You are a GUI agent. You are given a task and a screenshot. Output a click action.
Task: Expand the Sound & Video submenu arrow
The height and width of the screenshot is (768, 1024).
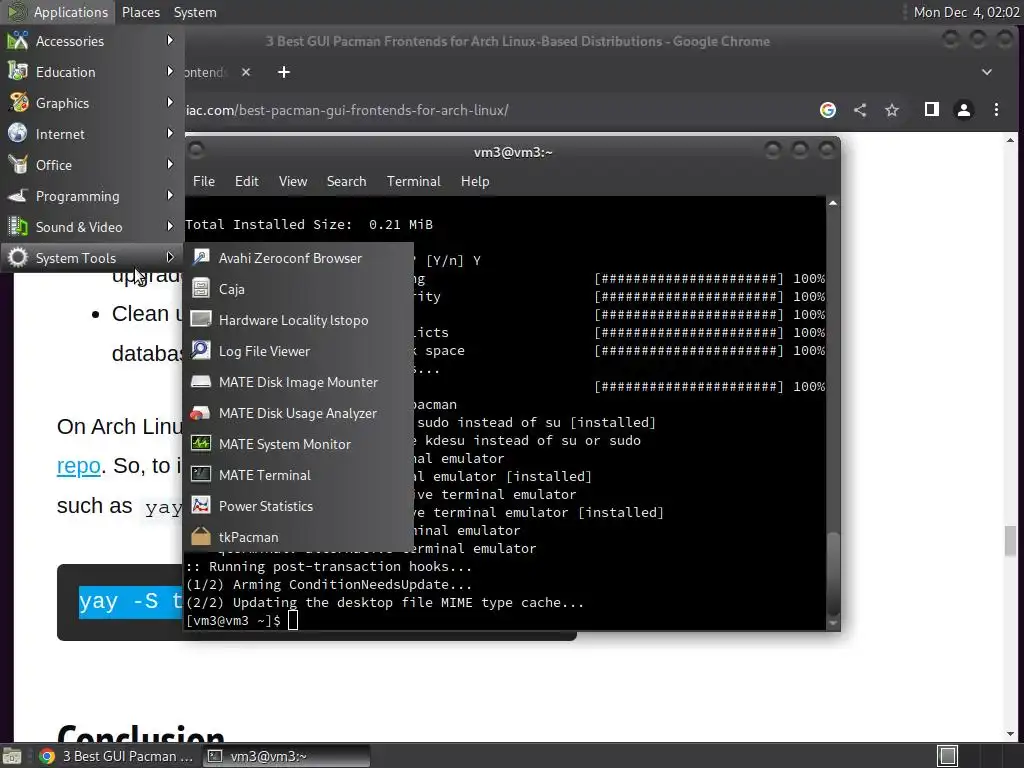170,227
